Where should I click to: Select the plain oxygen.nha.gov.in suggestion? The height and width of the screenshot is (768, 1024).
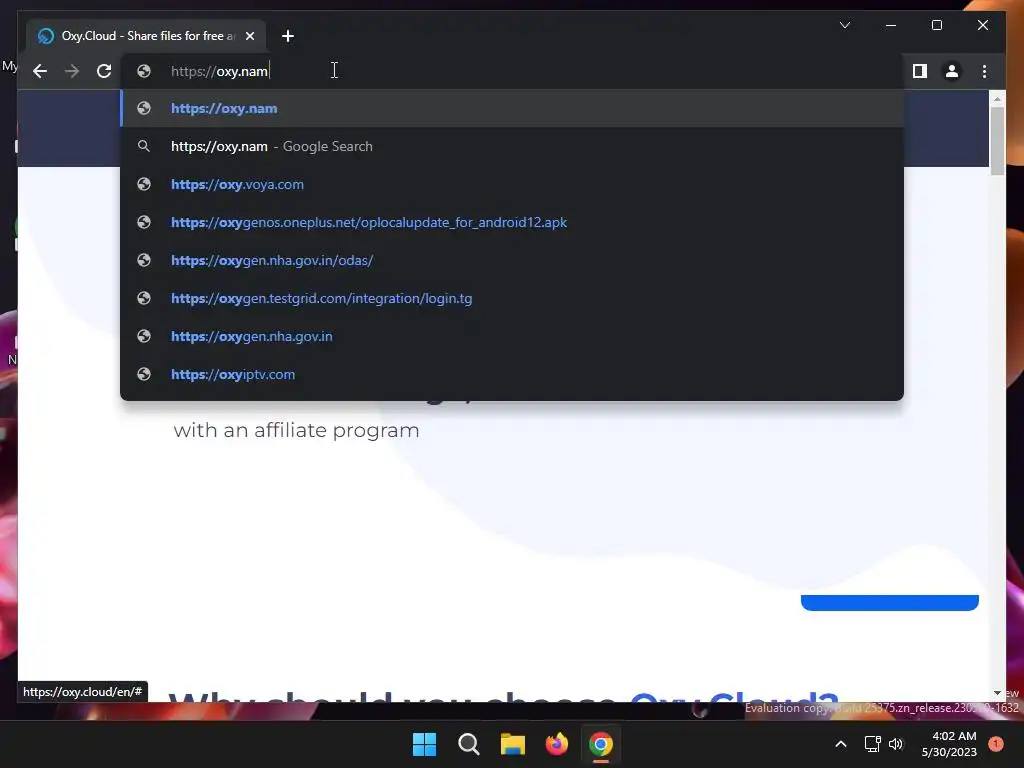512,336
